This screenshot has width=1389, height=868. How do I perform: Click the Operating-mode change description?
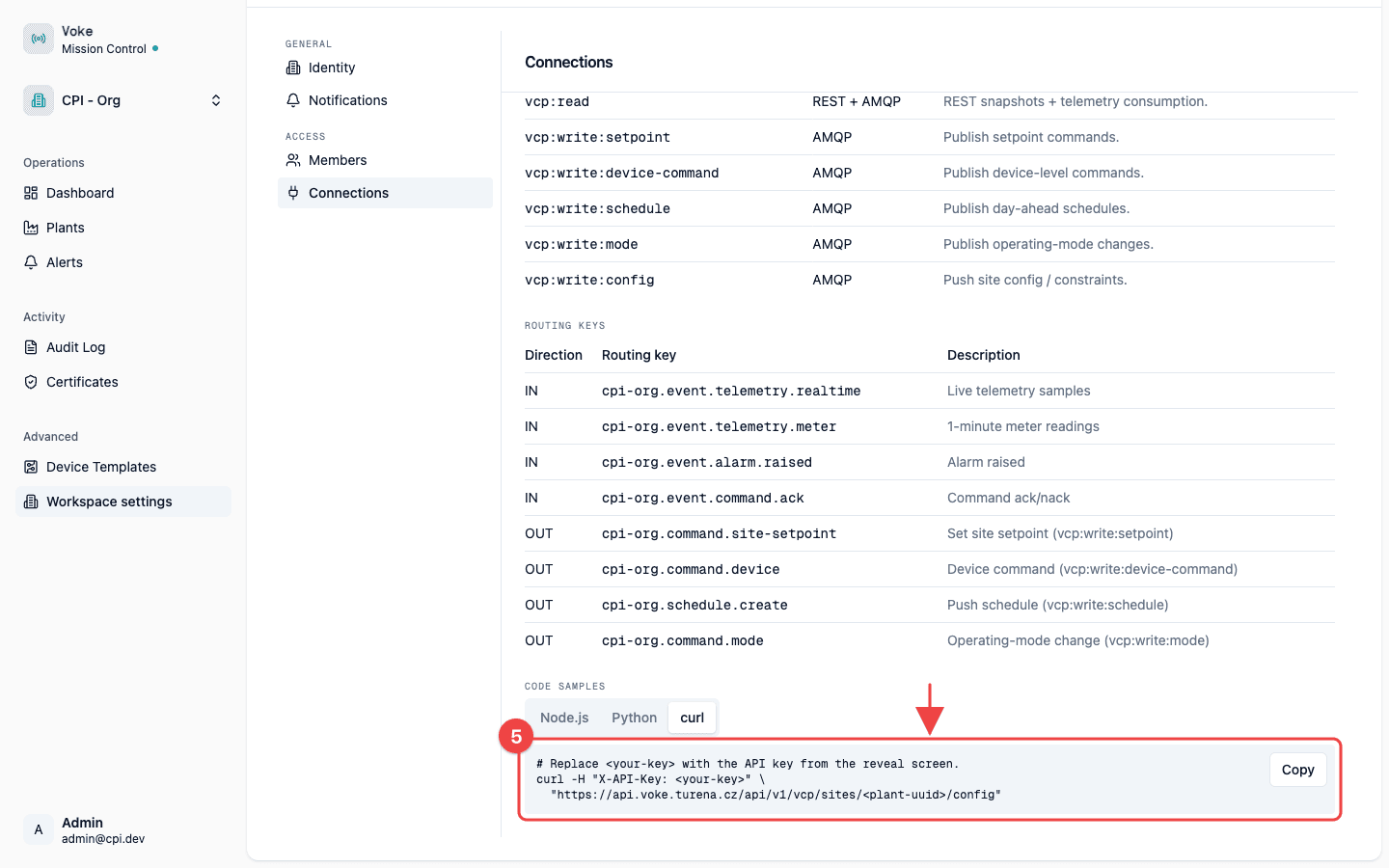1077,640
